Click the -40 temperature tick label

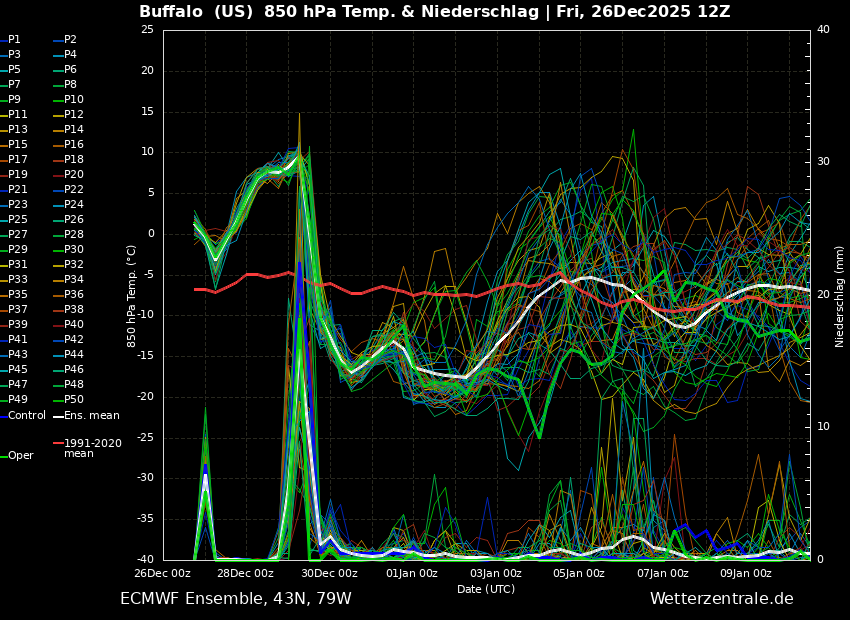pyautogui.click(x=146, y=560)
